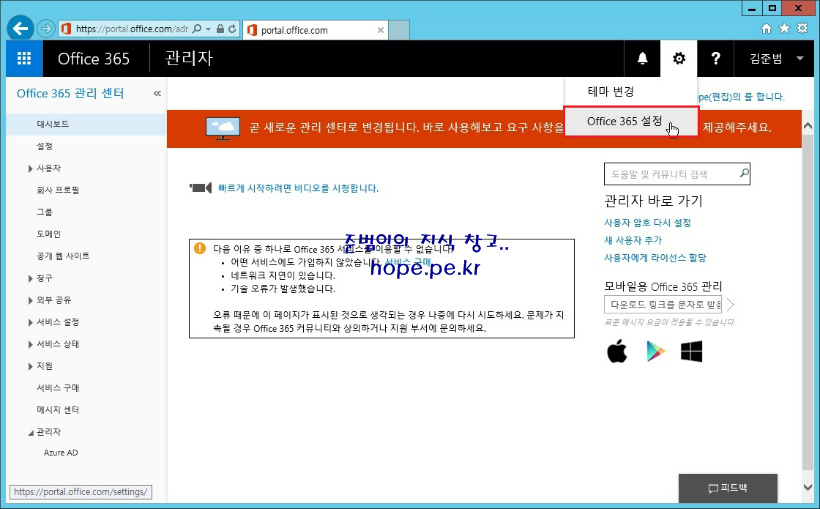Open the 김준범 user account dropdown
This screenshot has height=509, width=820.
(x=776, y=59)
